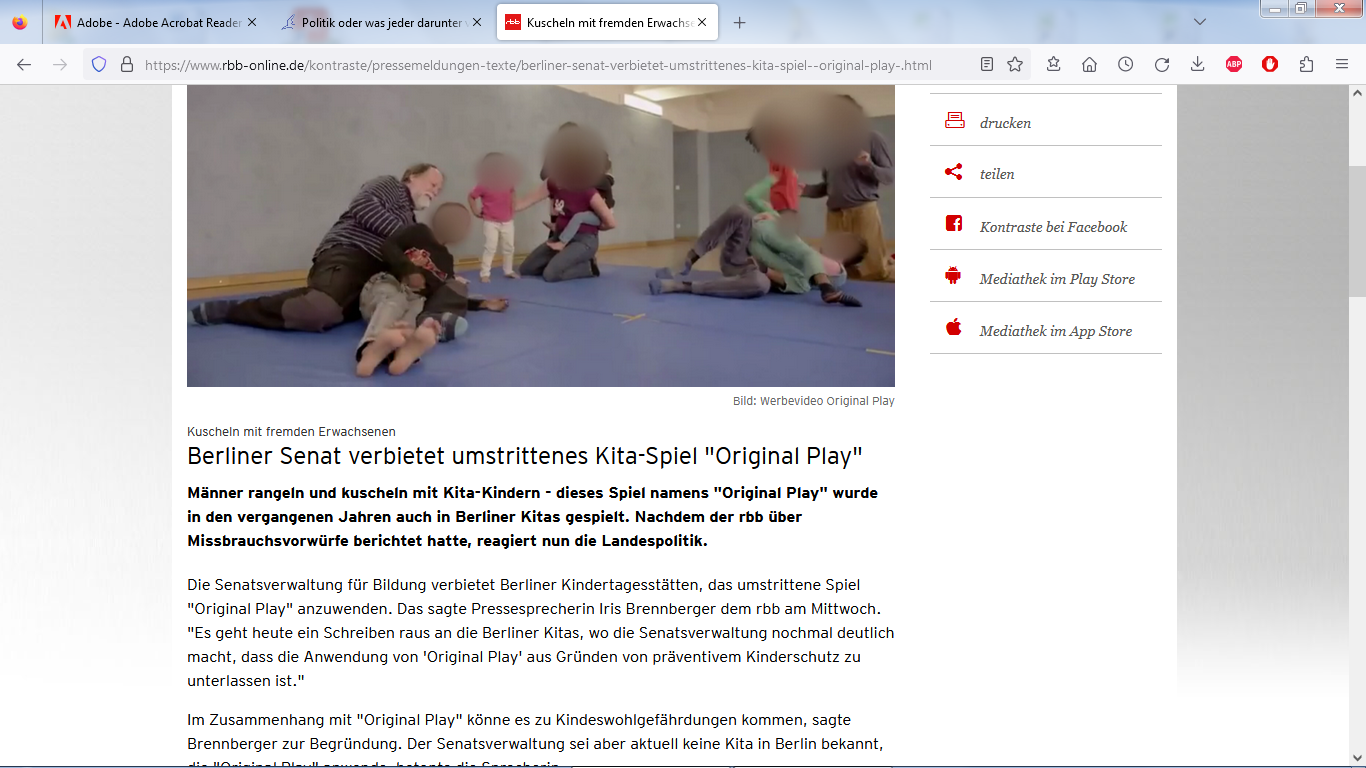Switch to the Adobe Acrobat Reader tab
The height and width of the screenshot is (768, 1366).
pos(155,22)
